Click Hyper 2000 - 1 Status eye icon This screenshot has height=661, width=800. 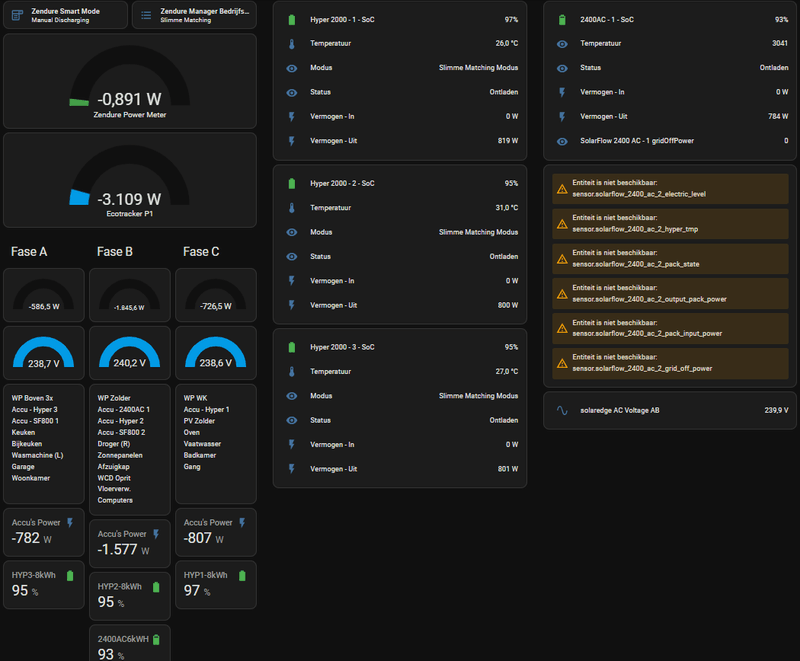tap(292, 93)
